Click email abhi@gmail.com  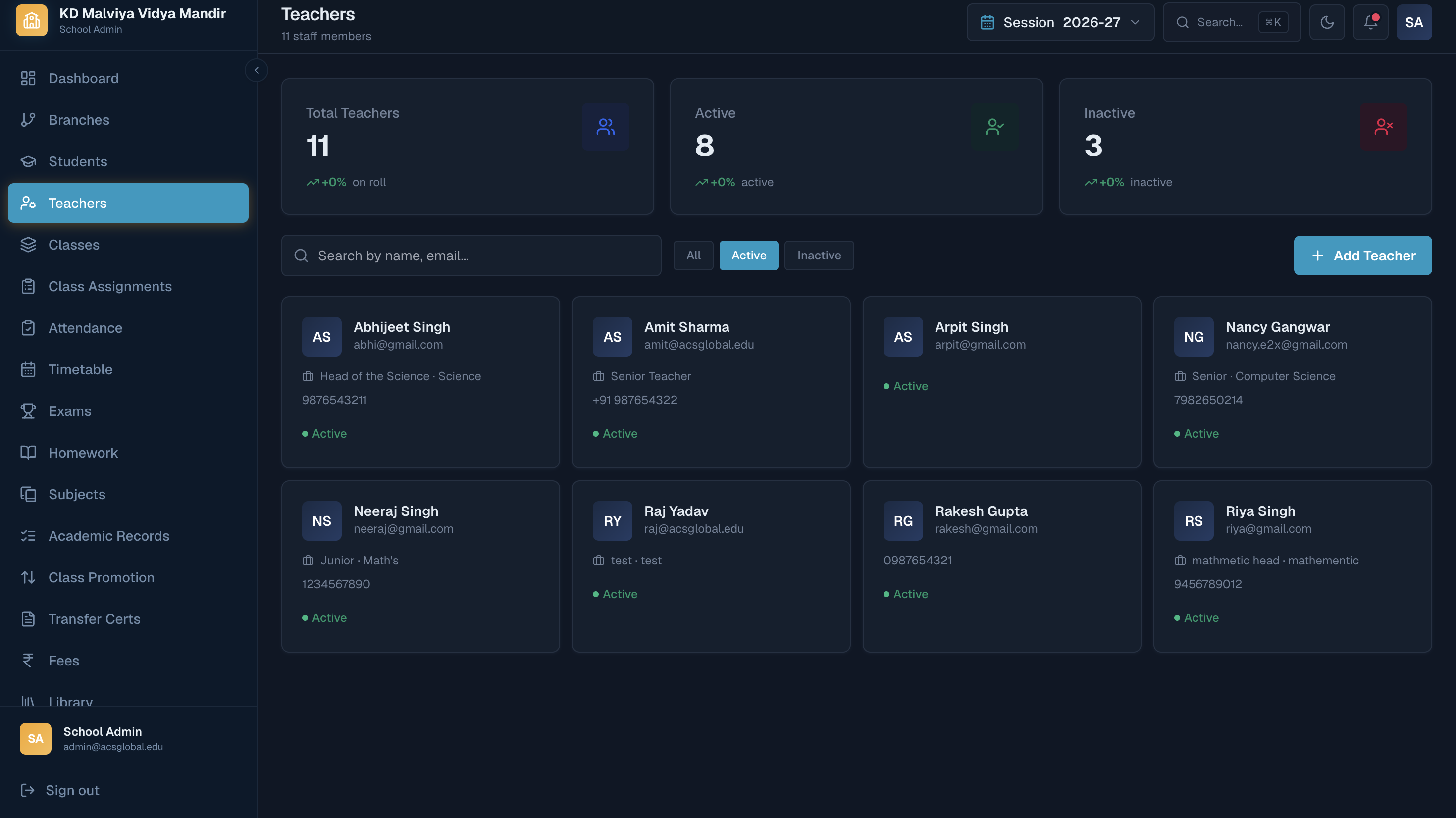[x=398, y=345]
